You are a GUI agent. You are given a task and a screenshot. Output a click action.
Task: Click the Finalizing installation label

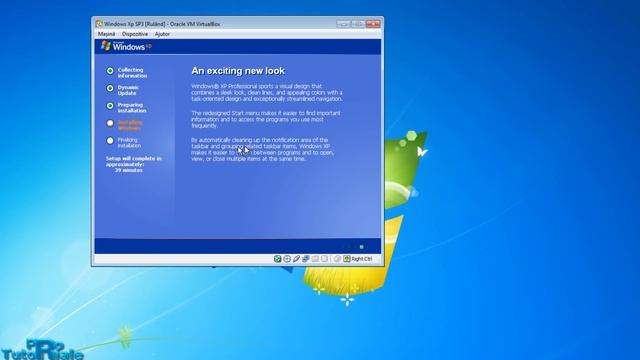click(x=129, y=143)
